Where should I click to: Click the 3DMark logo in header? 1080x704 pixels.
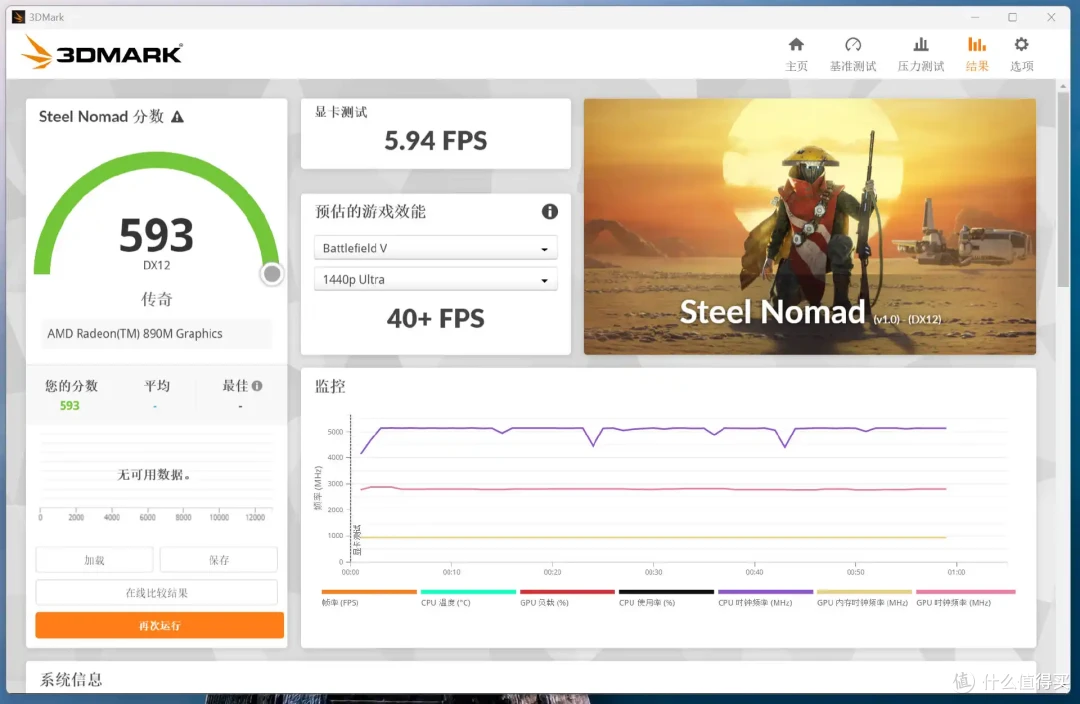pyautogui.click(x=102, y=52)
